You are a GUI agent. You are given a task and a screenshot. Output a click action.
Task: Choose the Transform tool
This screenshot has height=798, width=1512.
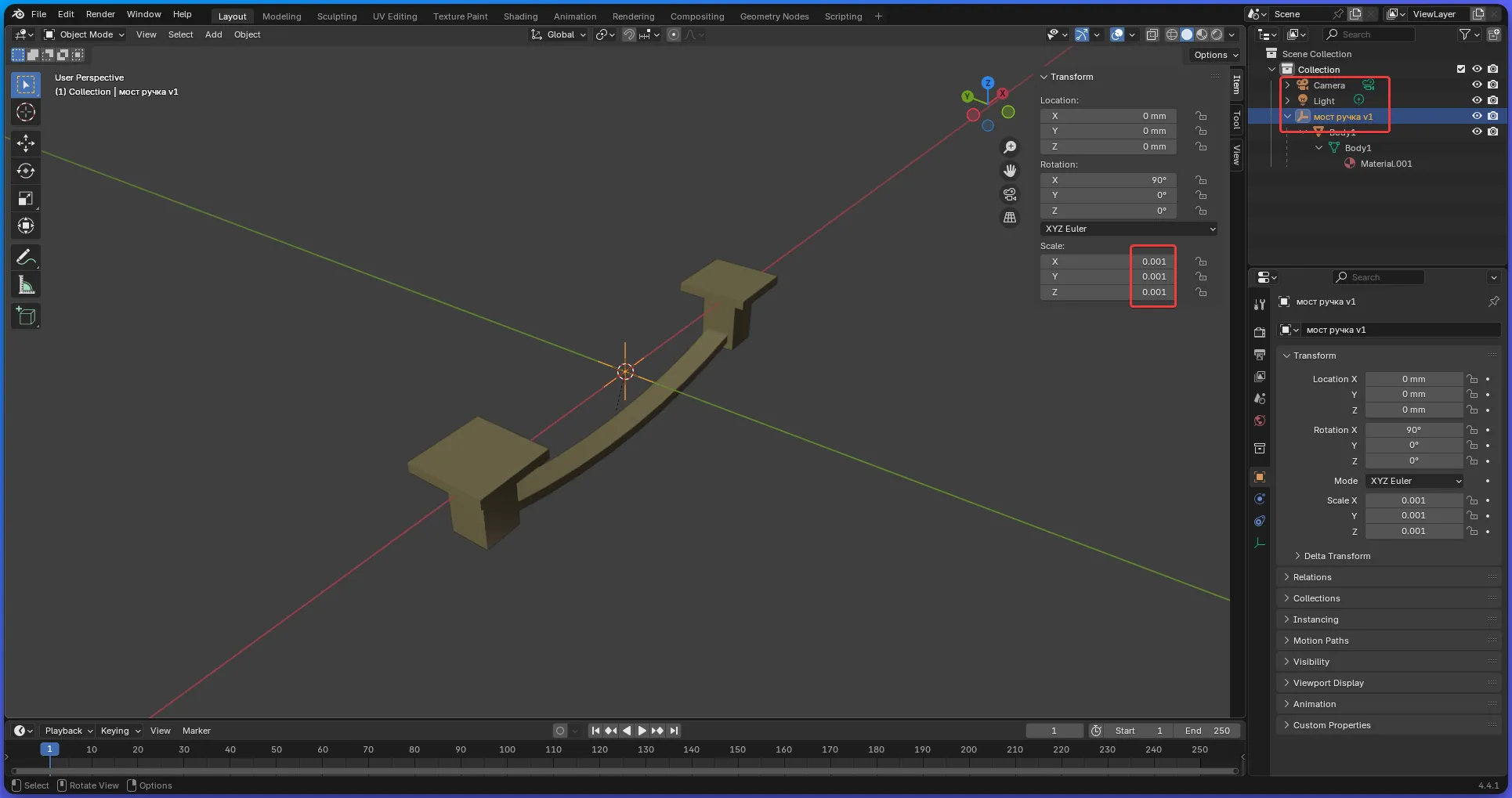[26, 226]
